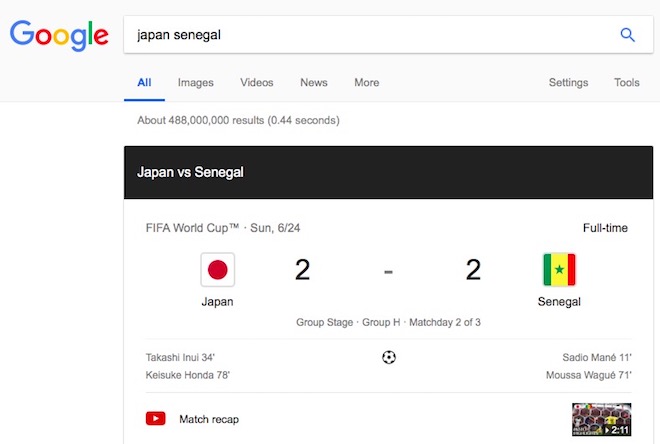Open Settings under the search bar
This screenshot has width=660, height=444.
tap(568, 82)
